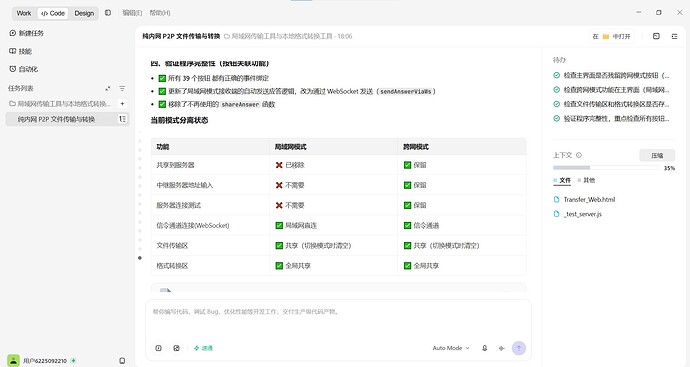Image resolution: width=690 pixels, height=367 pixels.
Task: Open the 技能 skills page
Action: click(x=21, y=51)
